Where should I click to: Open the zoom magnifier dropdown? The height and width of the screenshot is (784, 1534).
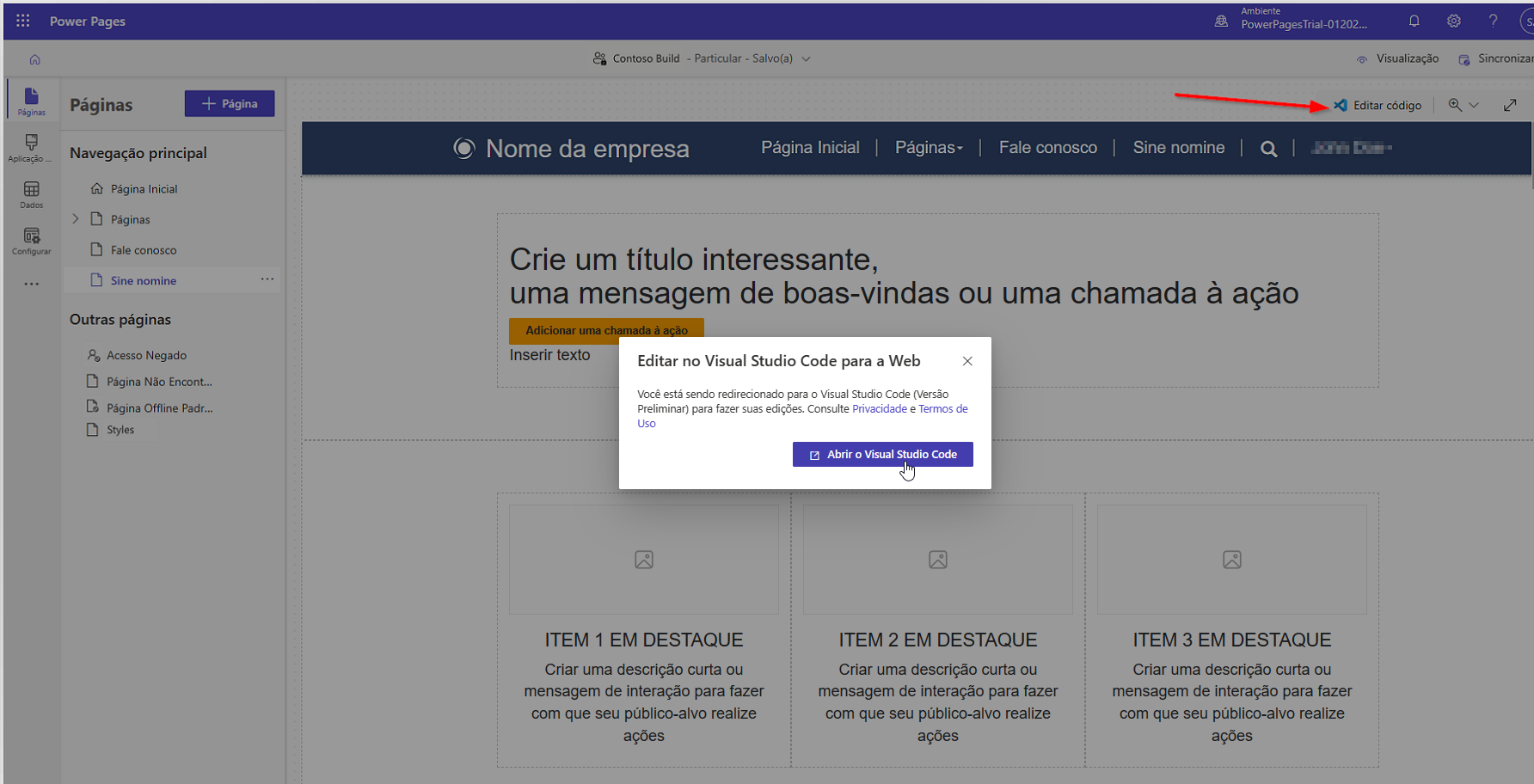[1463, 105]
